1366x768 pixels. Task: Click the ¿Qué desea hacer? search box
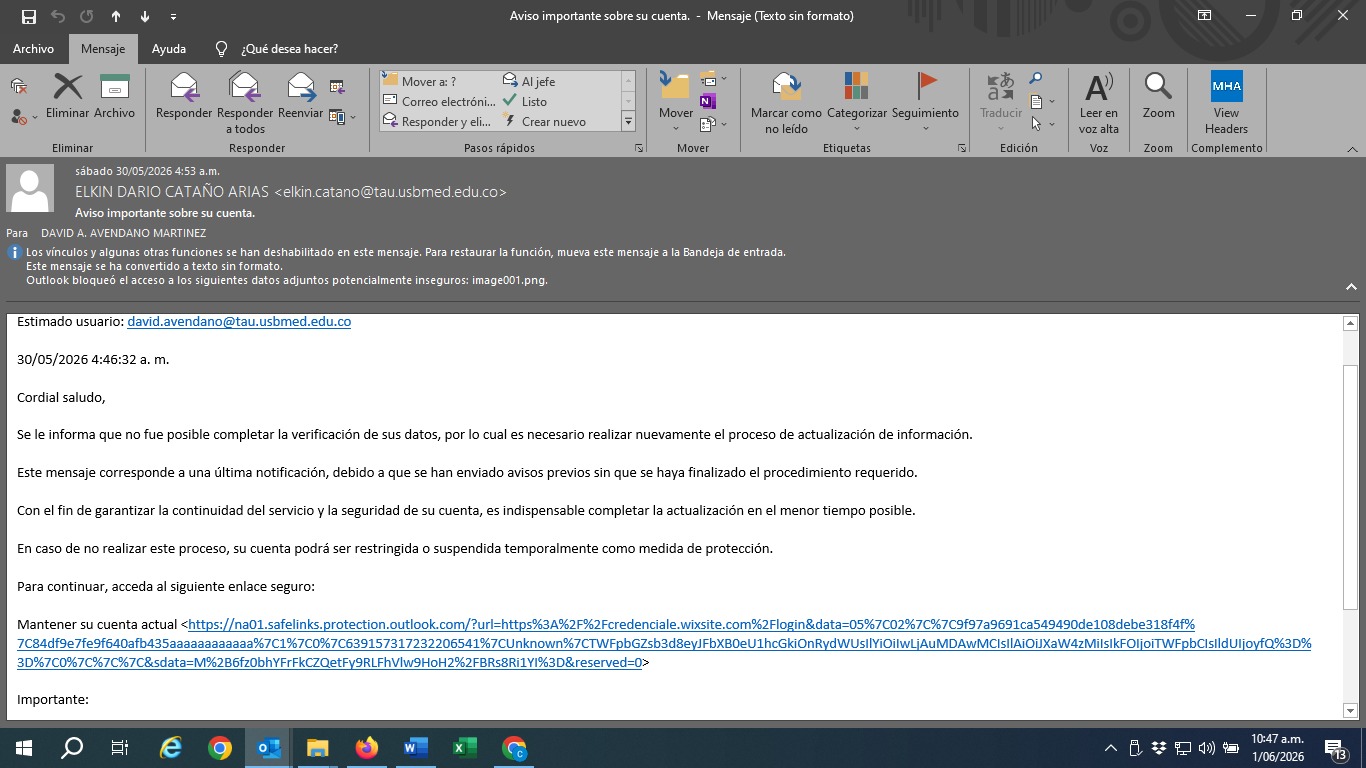tap(289, 48)
